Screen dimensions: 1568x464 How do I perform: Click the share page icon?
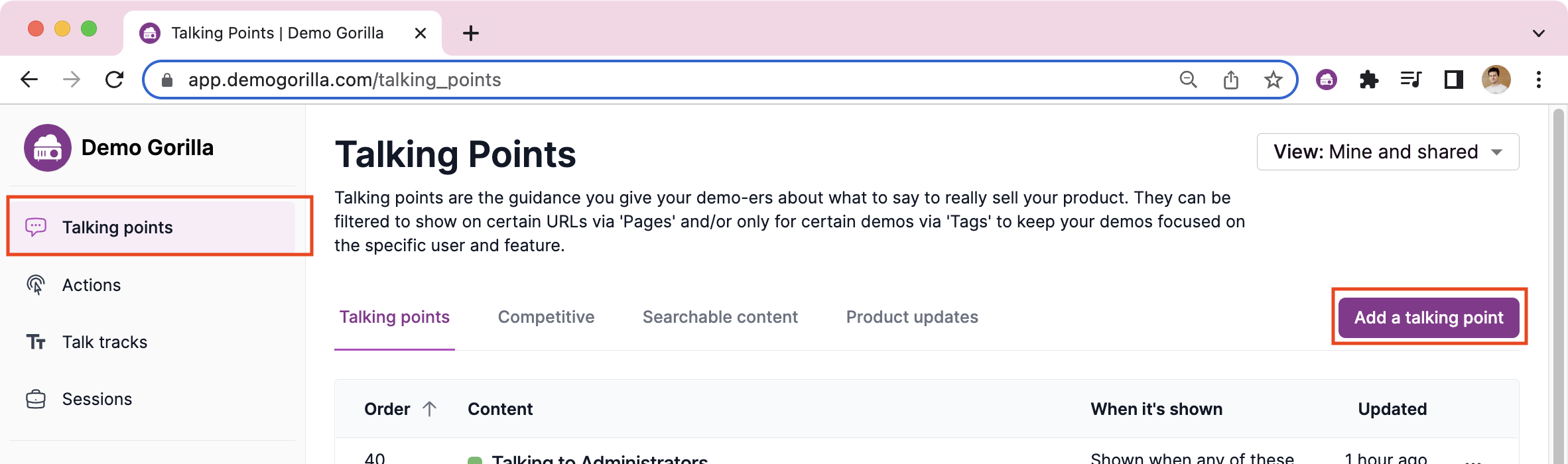pos(1230,80)
